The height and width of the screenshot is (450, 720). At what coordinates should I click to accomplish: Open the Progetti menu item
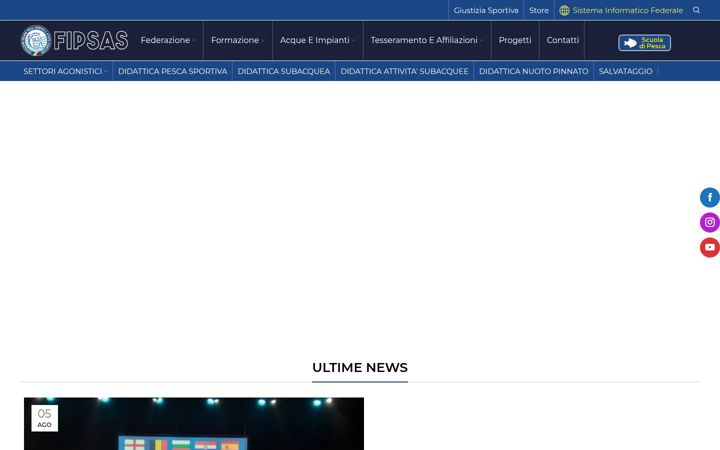[515, 40]
